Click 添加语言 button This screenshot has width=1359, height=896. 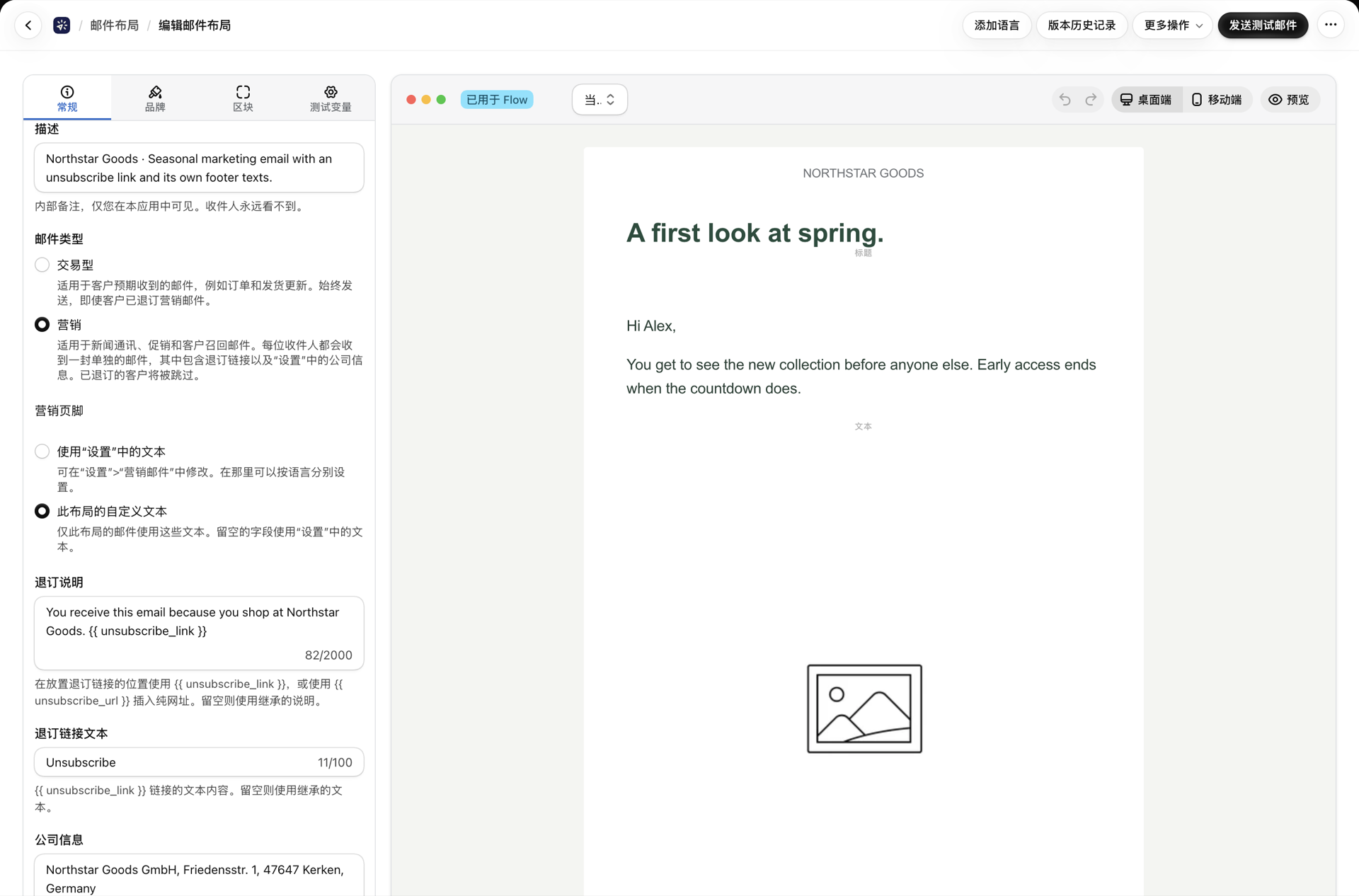pos(997,25)
